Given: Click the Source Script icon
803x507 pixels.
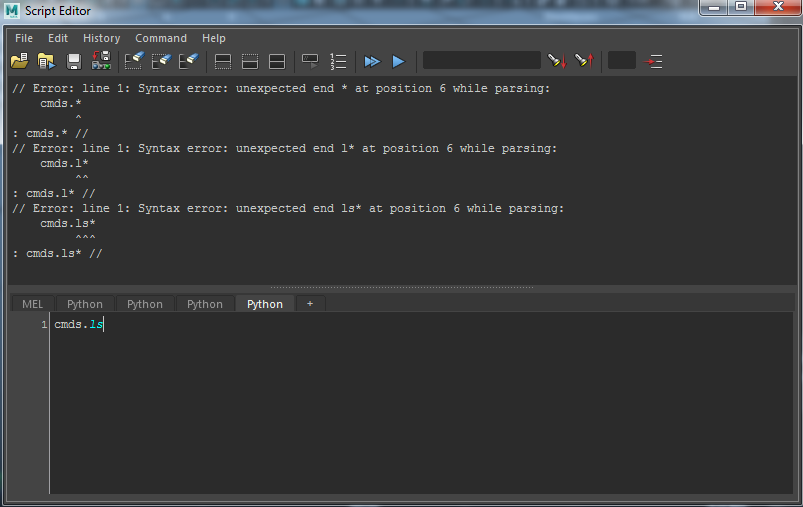Looking at the screenshot, I should (x=46, y=61).
